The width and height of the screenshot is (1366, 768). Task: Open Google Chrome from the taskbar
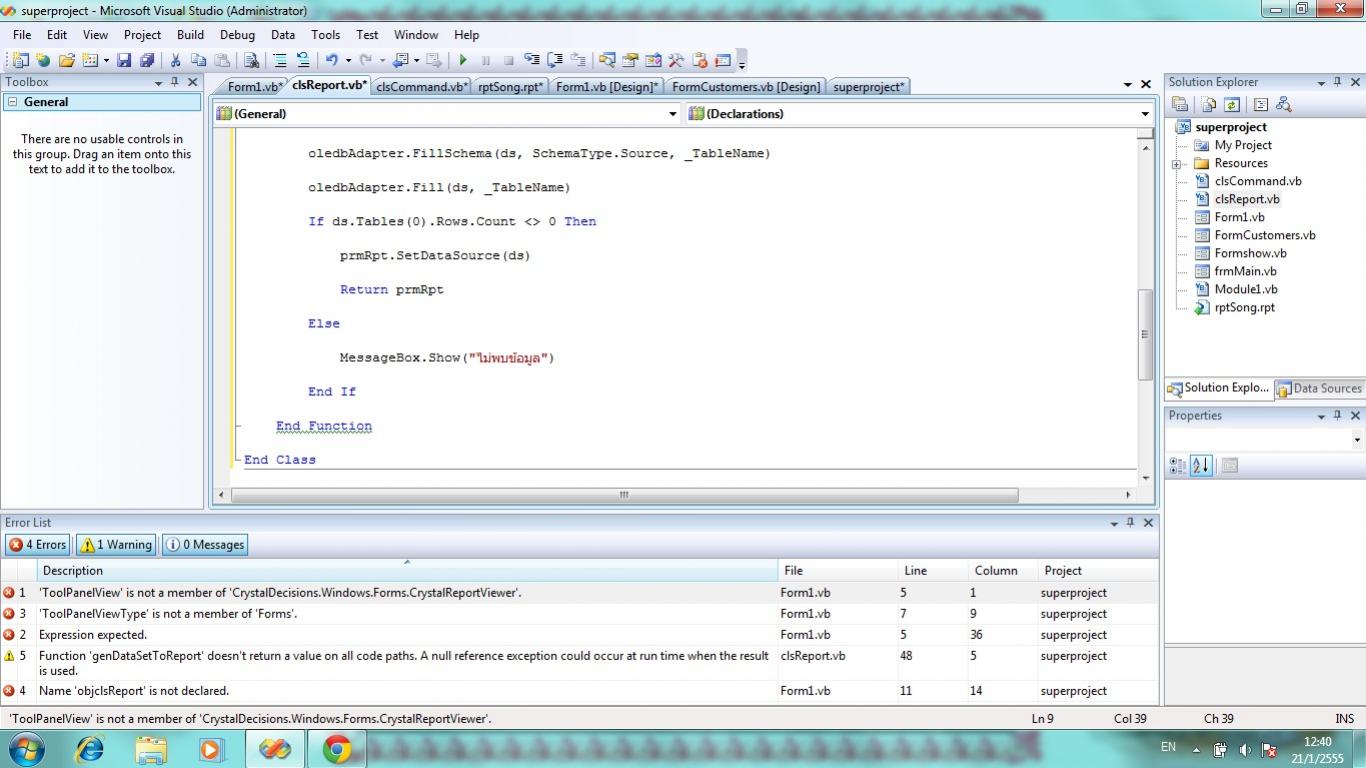tap(337, 749)
